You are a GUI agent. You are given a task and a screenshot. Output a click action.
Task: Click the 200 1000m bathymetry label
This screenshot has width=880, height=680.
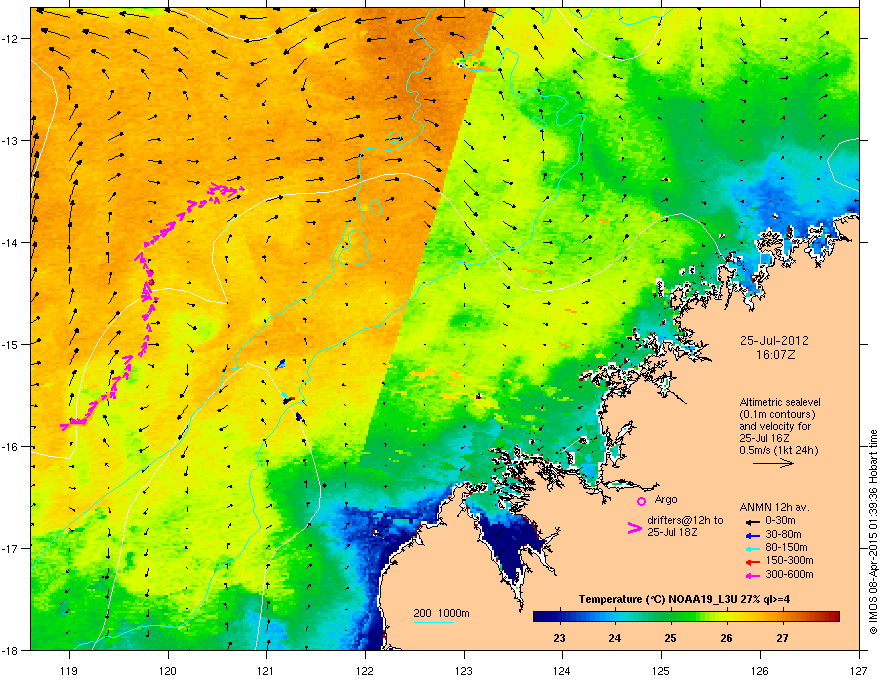point(442,613)
